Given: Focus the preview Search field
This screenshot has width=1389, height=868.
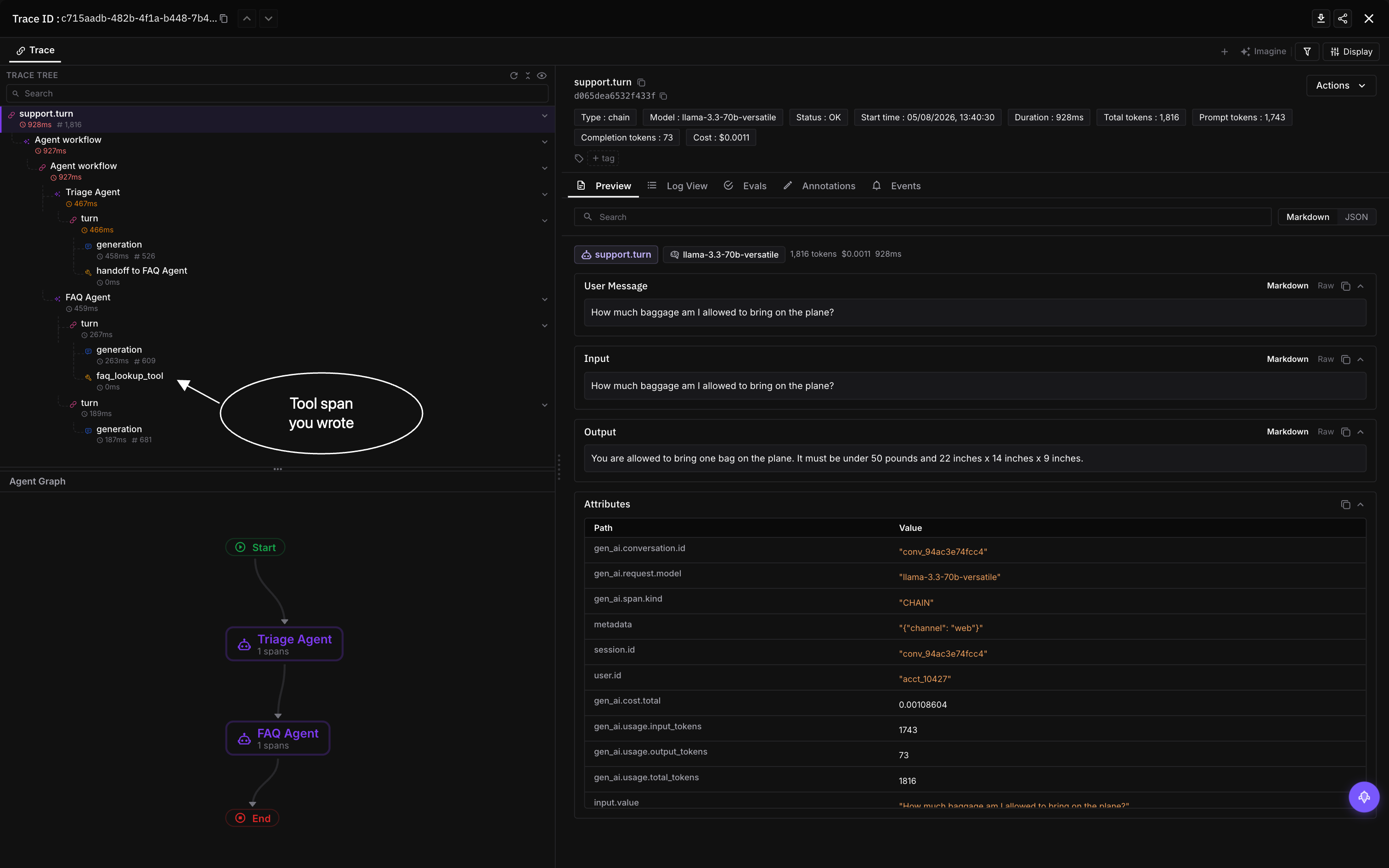Looking at the screenshot, I should pos(922,217).
